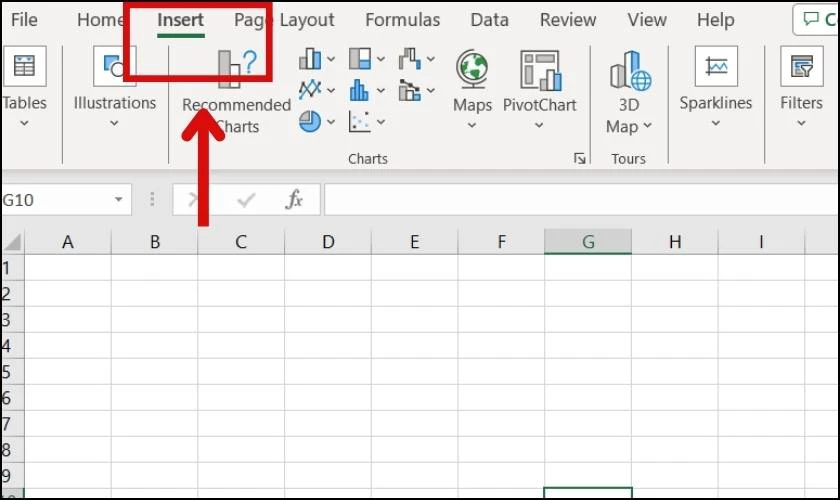This screenshot has width=840, height=500.
Task: Open the Name Box dropdown arrow
Action: coord(118,200)
